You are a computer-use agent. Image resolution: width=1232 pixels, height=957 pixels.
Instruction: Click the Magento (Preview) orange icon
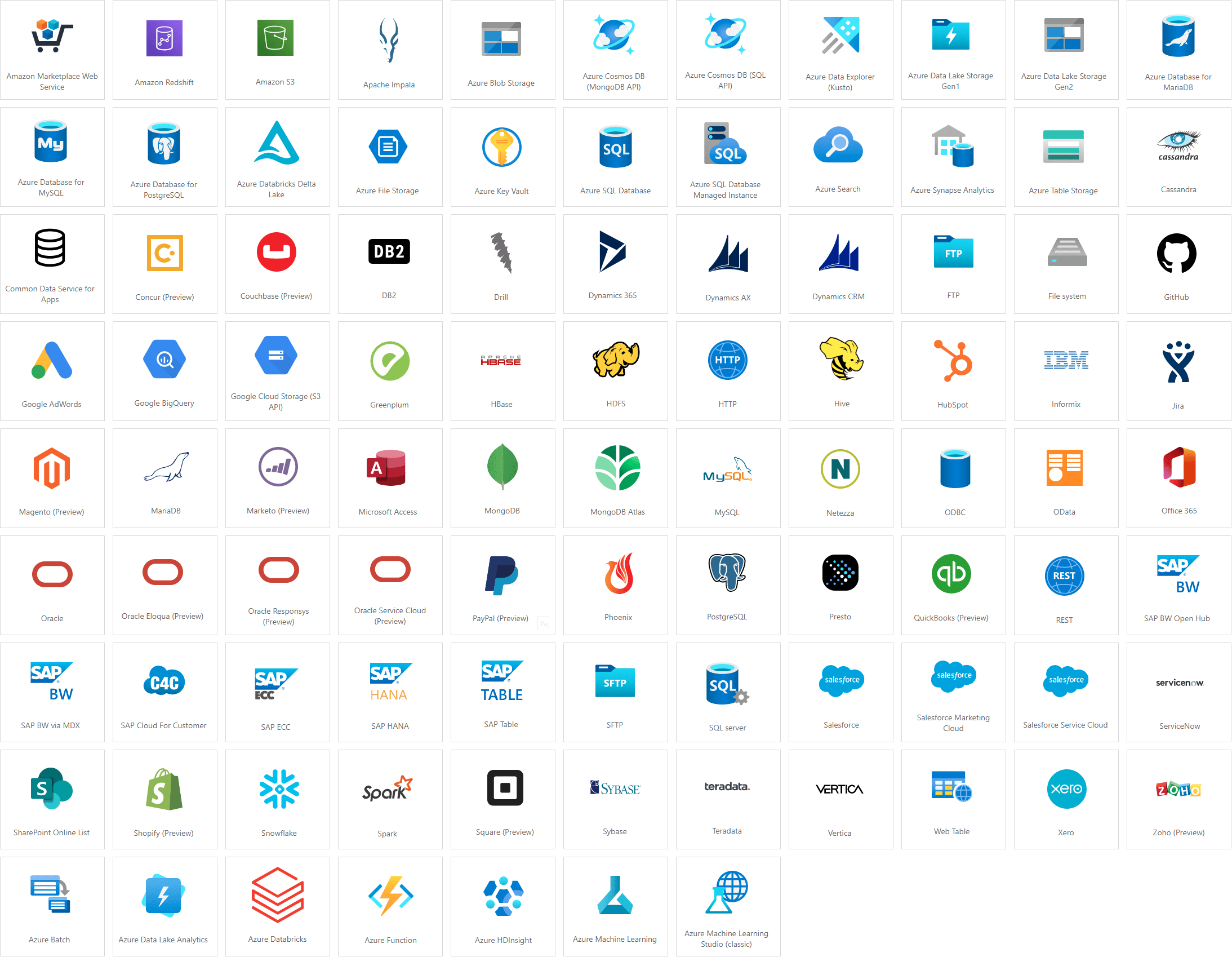(51, 468)
